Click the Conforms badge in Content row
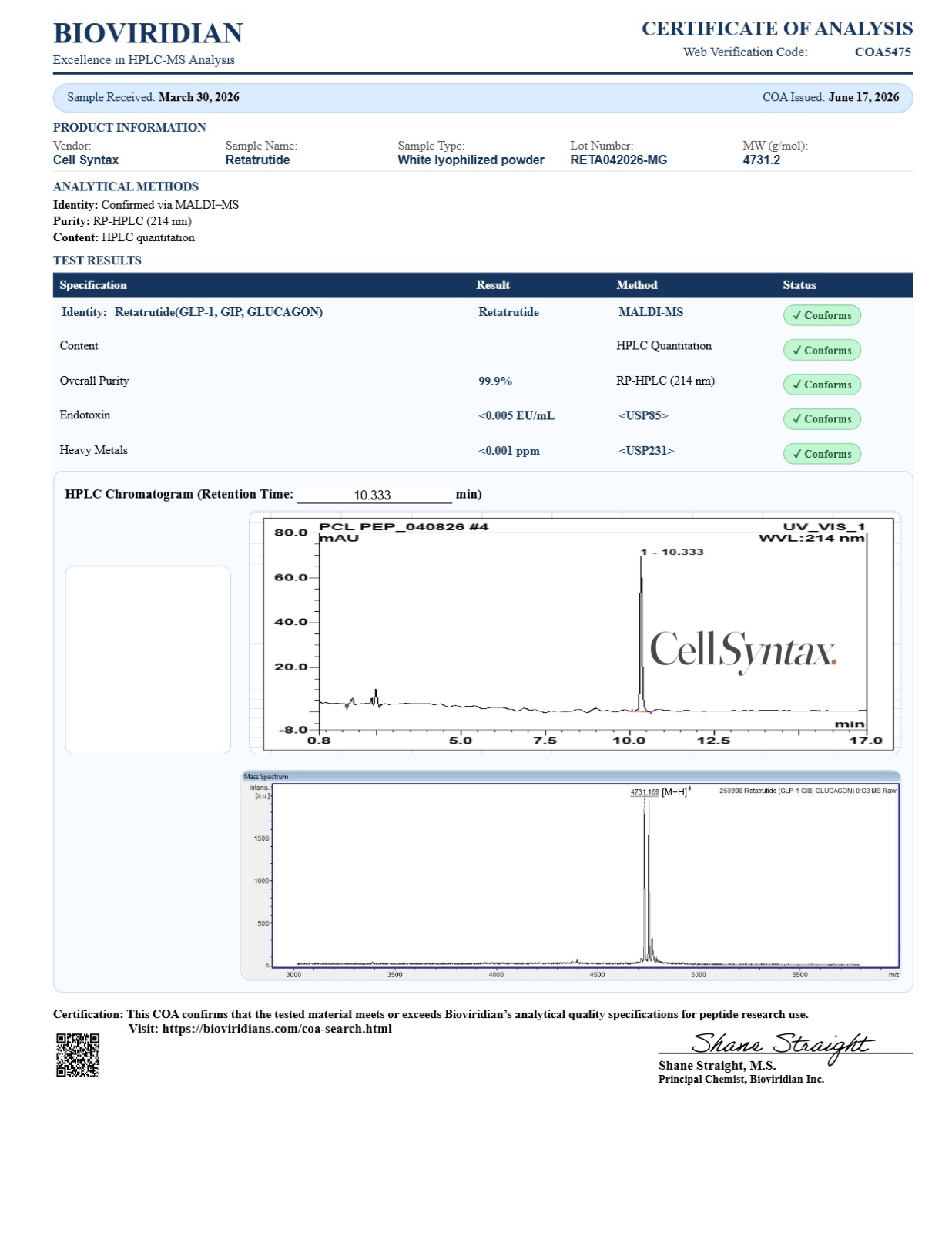The image size is (952, 1233). pos(822,350)
